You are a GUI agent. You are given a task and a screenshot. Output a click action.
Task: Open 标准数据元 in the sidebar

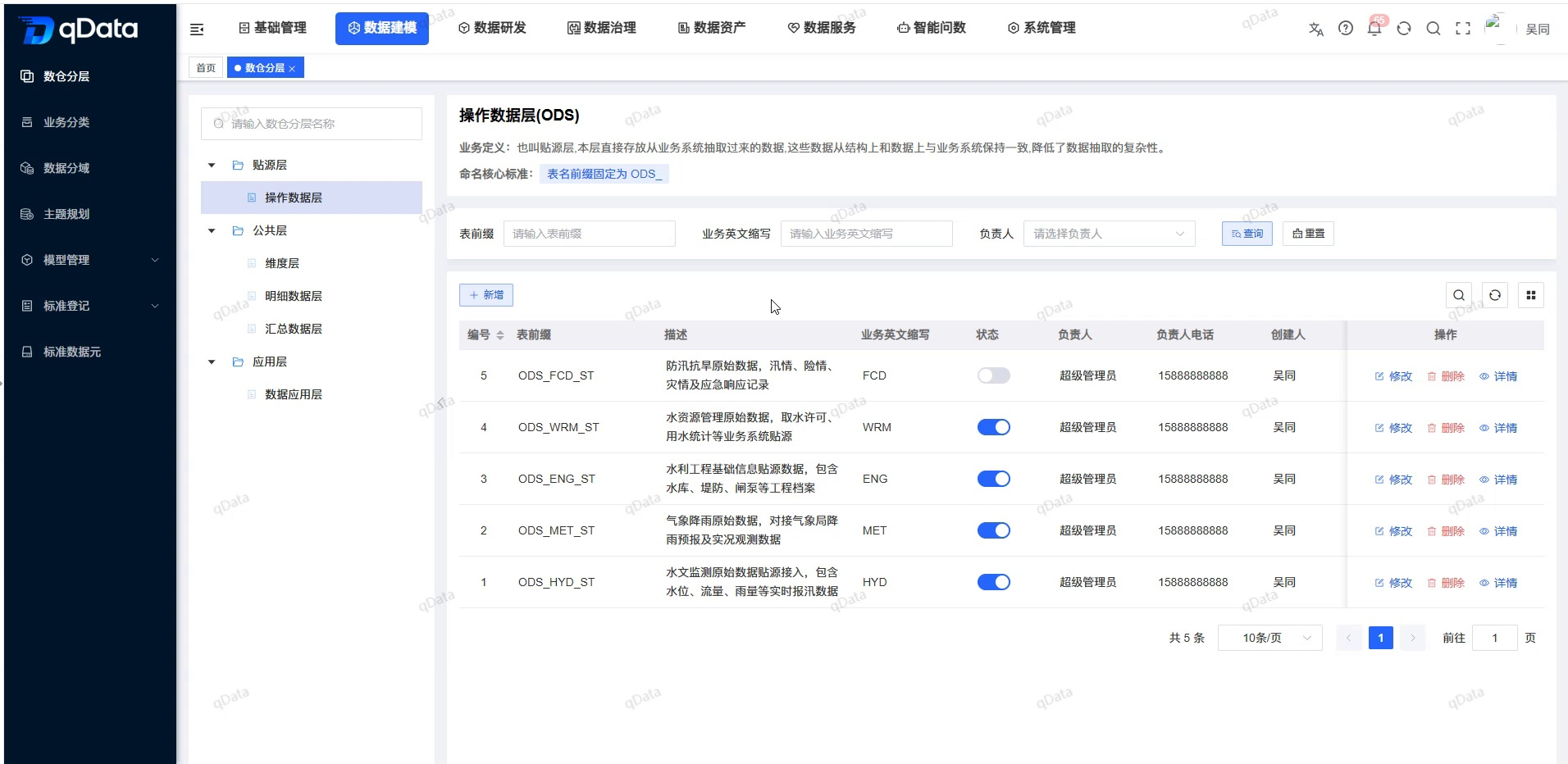90,352
